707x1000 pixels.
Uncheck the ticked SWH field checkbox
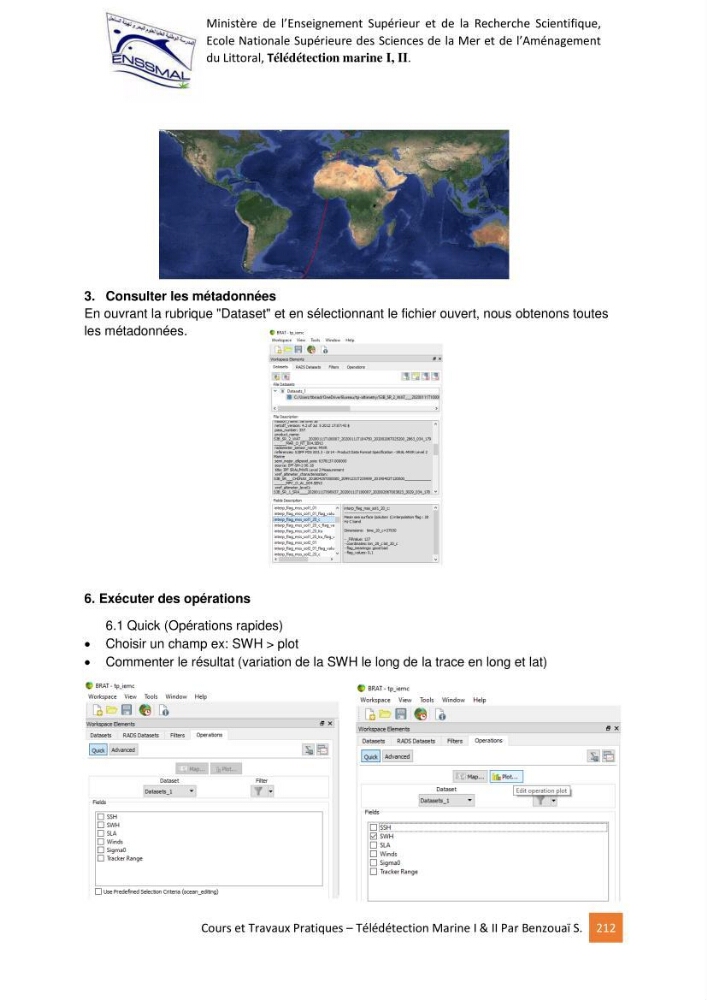374,836
